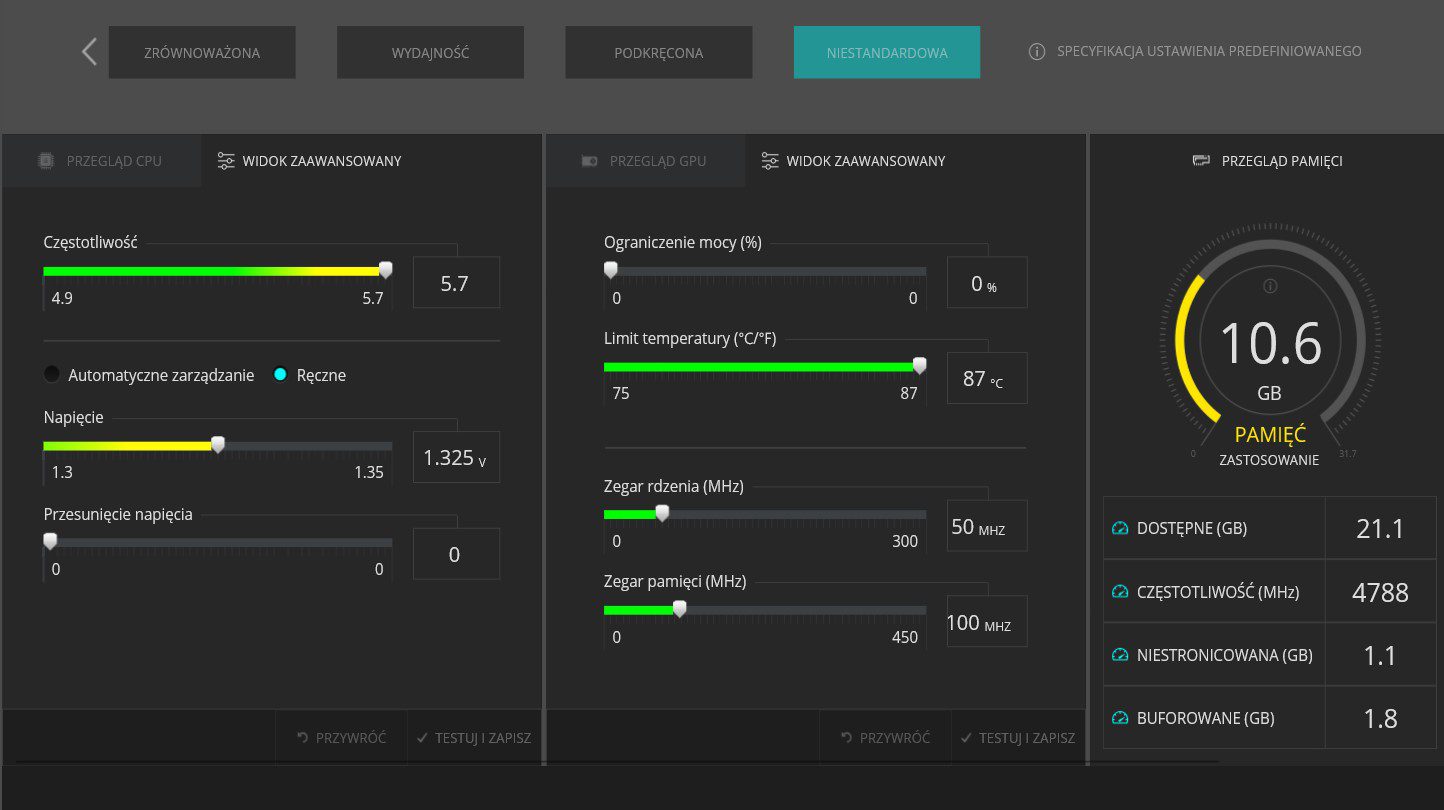This screenshot has width=1444, height=810.
Task: Click the Zegar rdzenia slider handle
Action: pyautogui.click(x=661, y=513)
